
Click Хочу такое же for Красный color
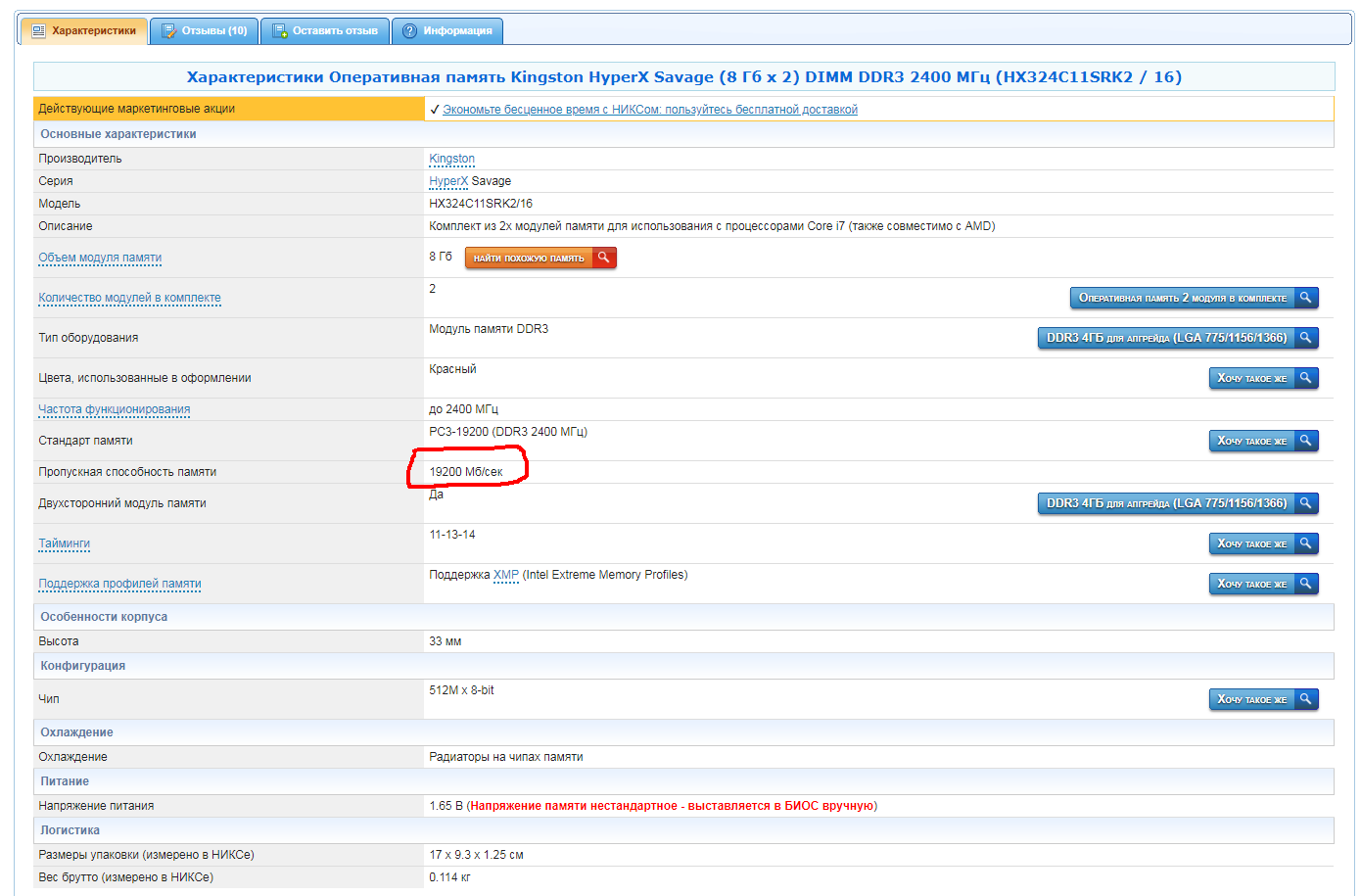point(1264,378)
